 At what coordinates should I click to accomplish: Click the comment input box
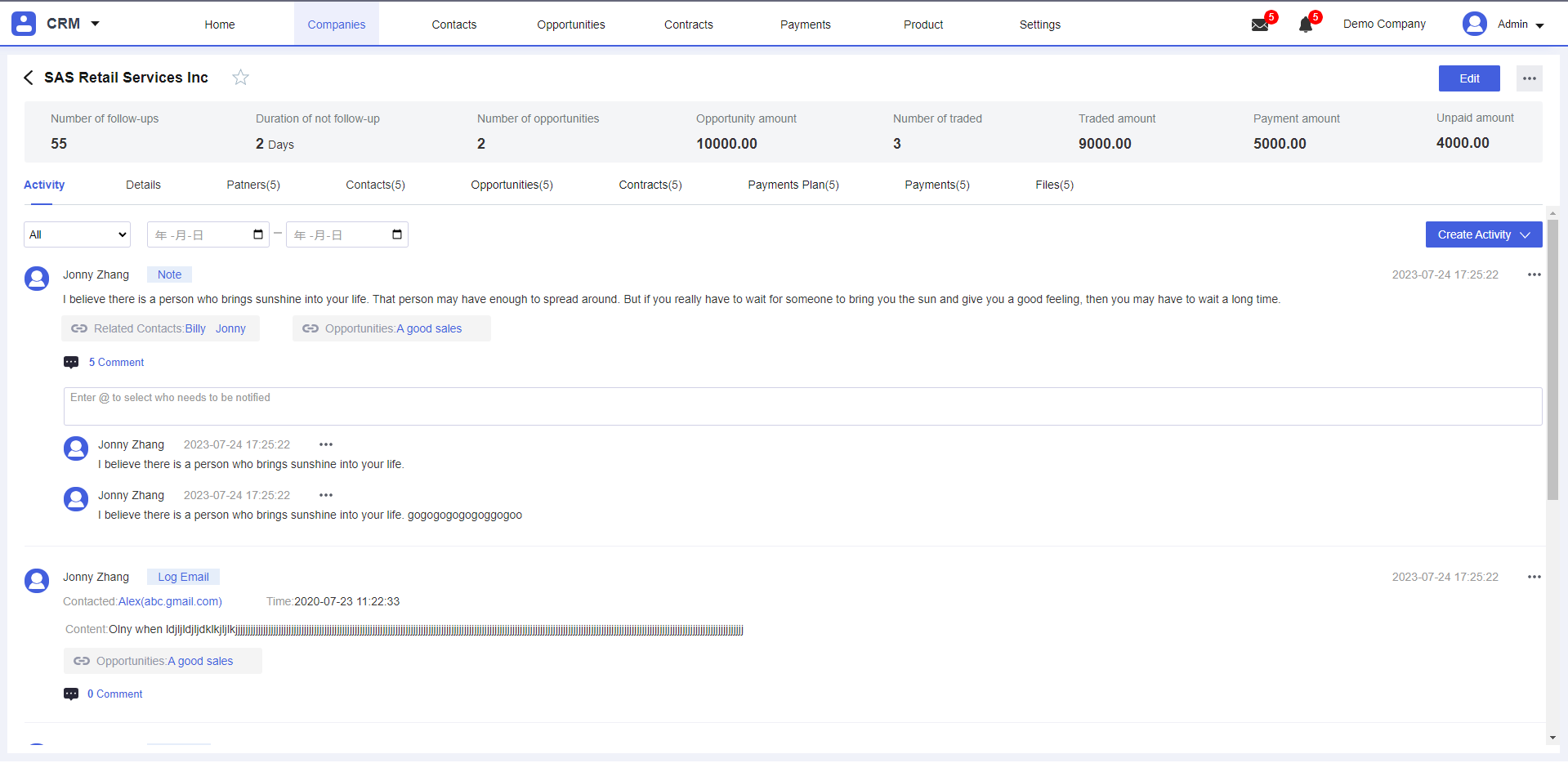click(802, 406)
